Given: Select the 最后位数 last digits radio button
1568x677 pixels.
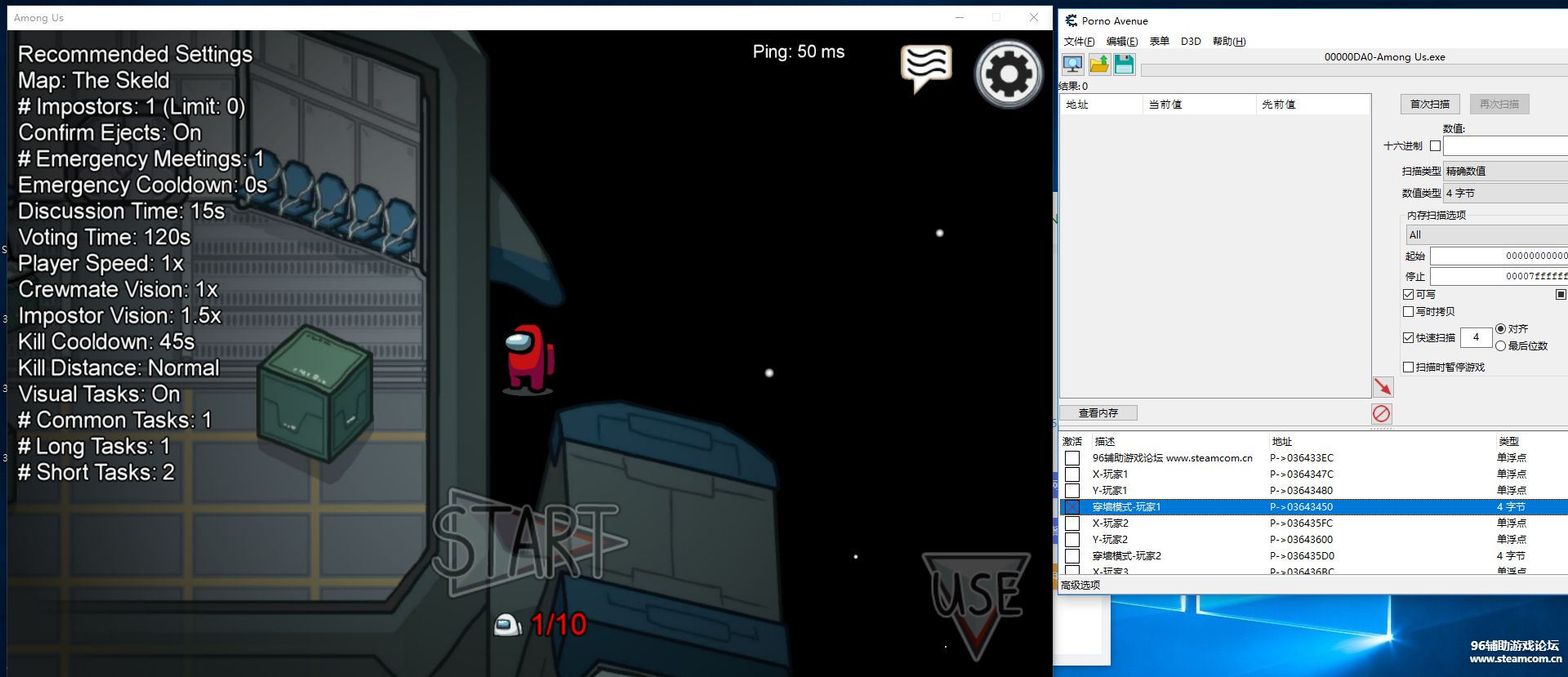Looking at the screenshot, I should pyautogui.click(x=1500, y=346).
